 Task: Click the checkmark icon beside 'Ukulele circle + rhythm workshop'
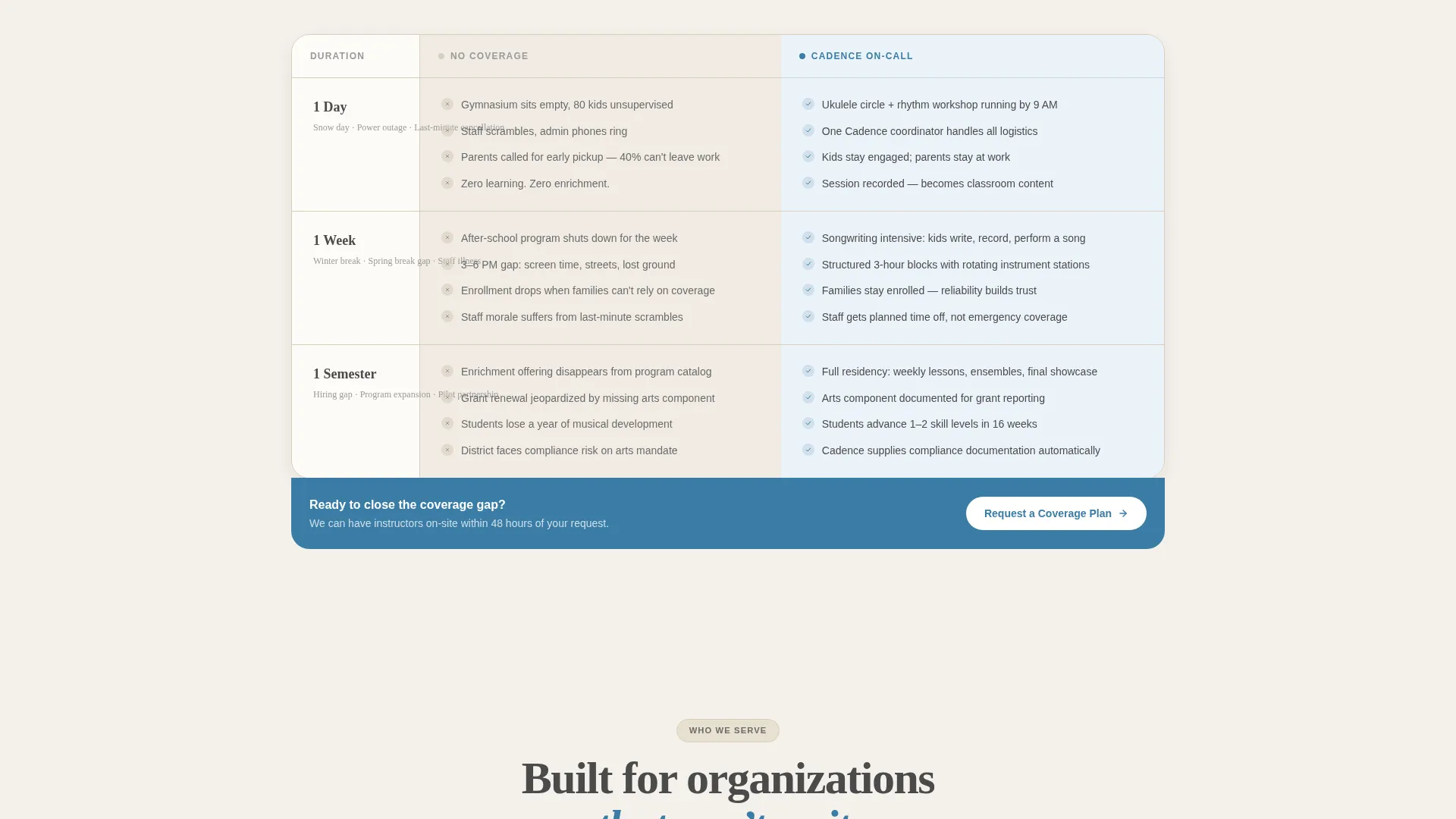tap(808, 104)
